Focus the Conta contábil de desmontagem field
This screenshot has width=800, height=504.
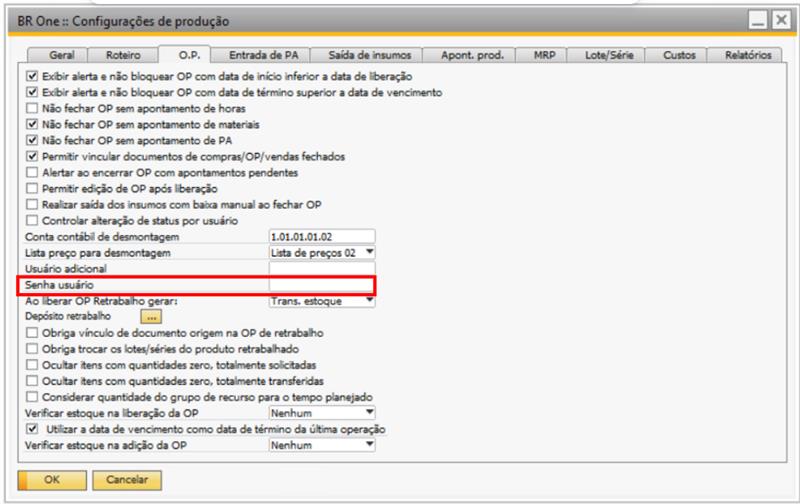point(321,236)
